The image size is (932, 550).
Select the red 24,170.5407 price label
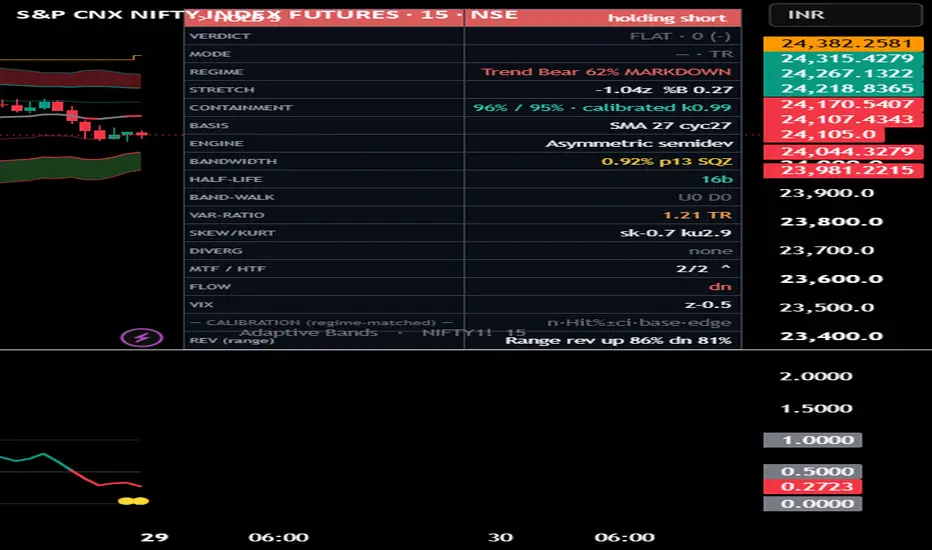(843, 104)
